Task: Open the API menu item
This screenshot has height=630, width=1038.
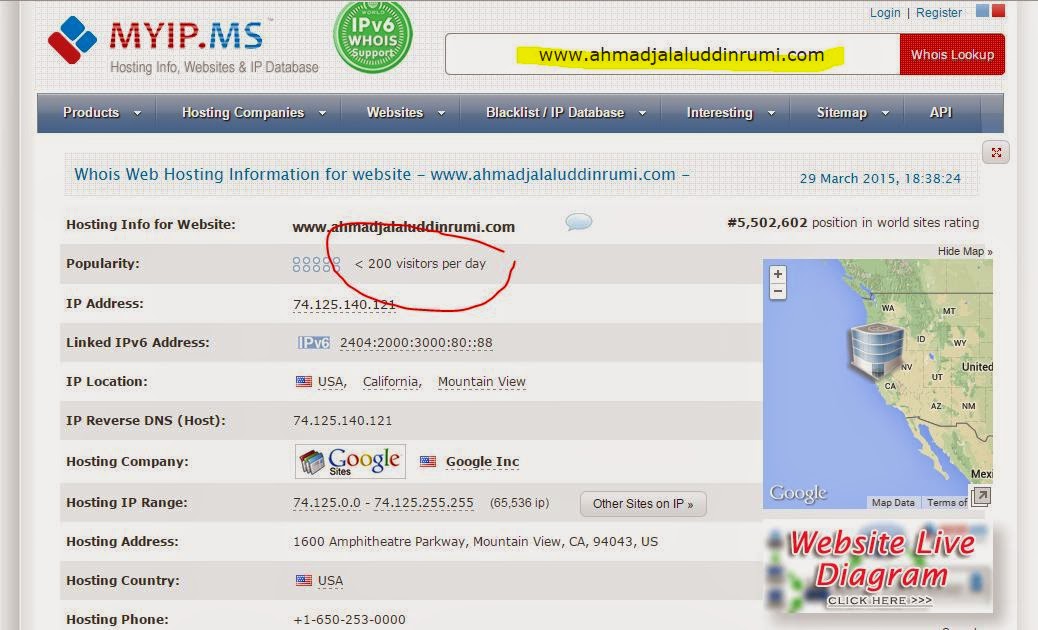Action: coord(941,112)
